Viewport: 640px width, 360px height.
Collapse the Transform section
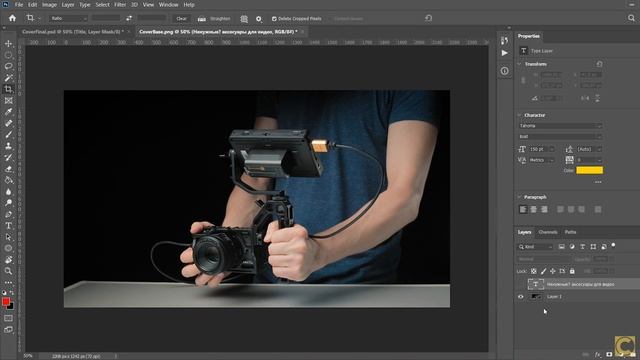pos(520,64)
